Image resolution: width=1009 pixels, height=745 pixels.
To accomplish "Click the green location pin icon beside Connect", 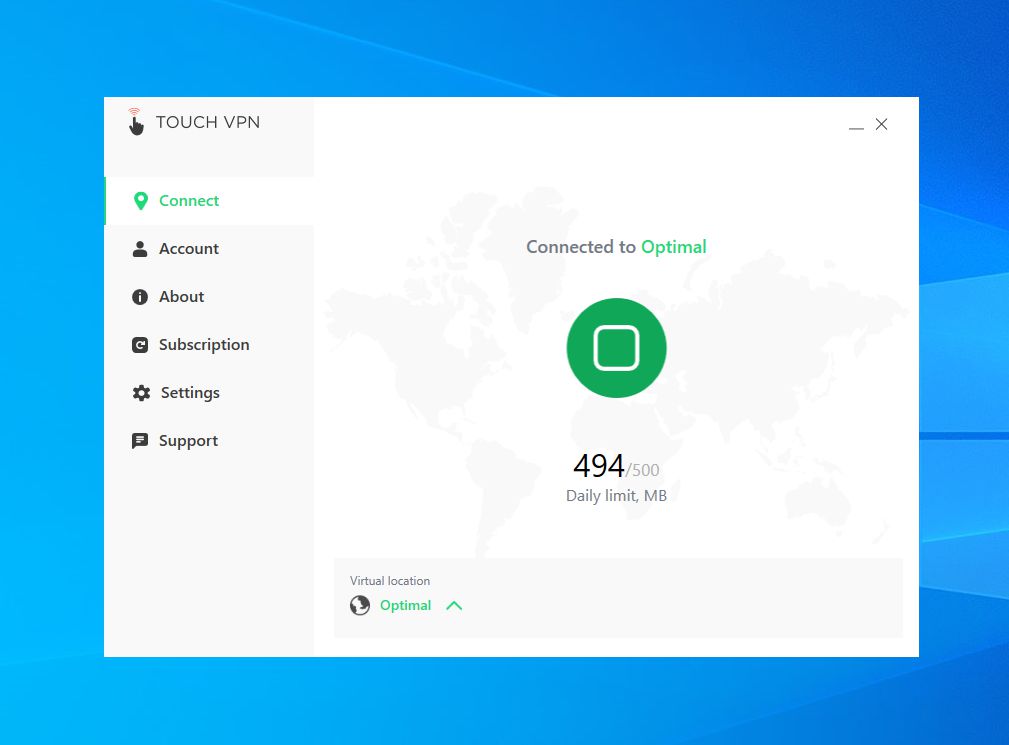I will 140,201.
